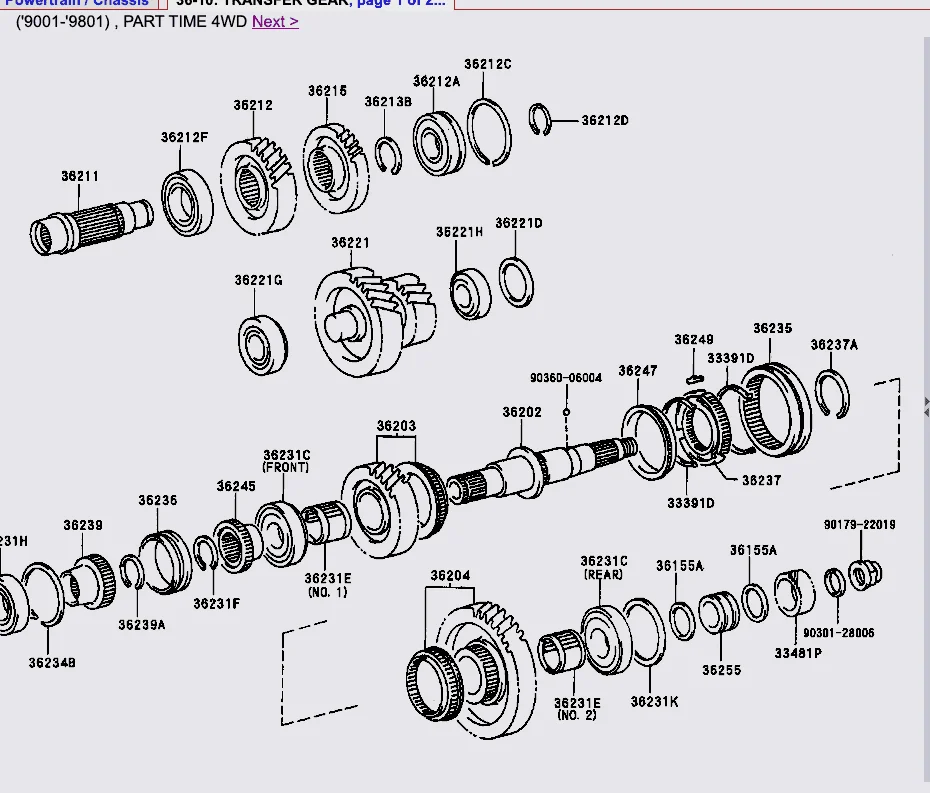Click the 36212 toothed gear drawing
The height and width of the screenshot is (793, 930).
click(x=259, y=185)
